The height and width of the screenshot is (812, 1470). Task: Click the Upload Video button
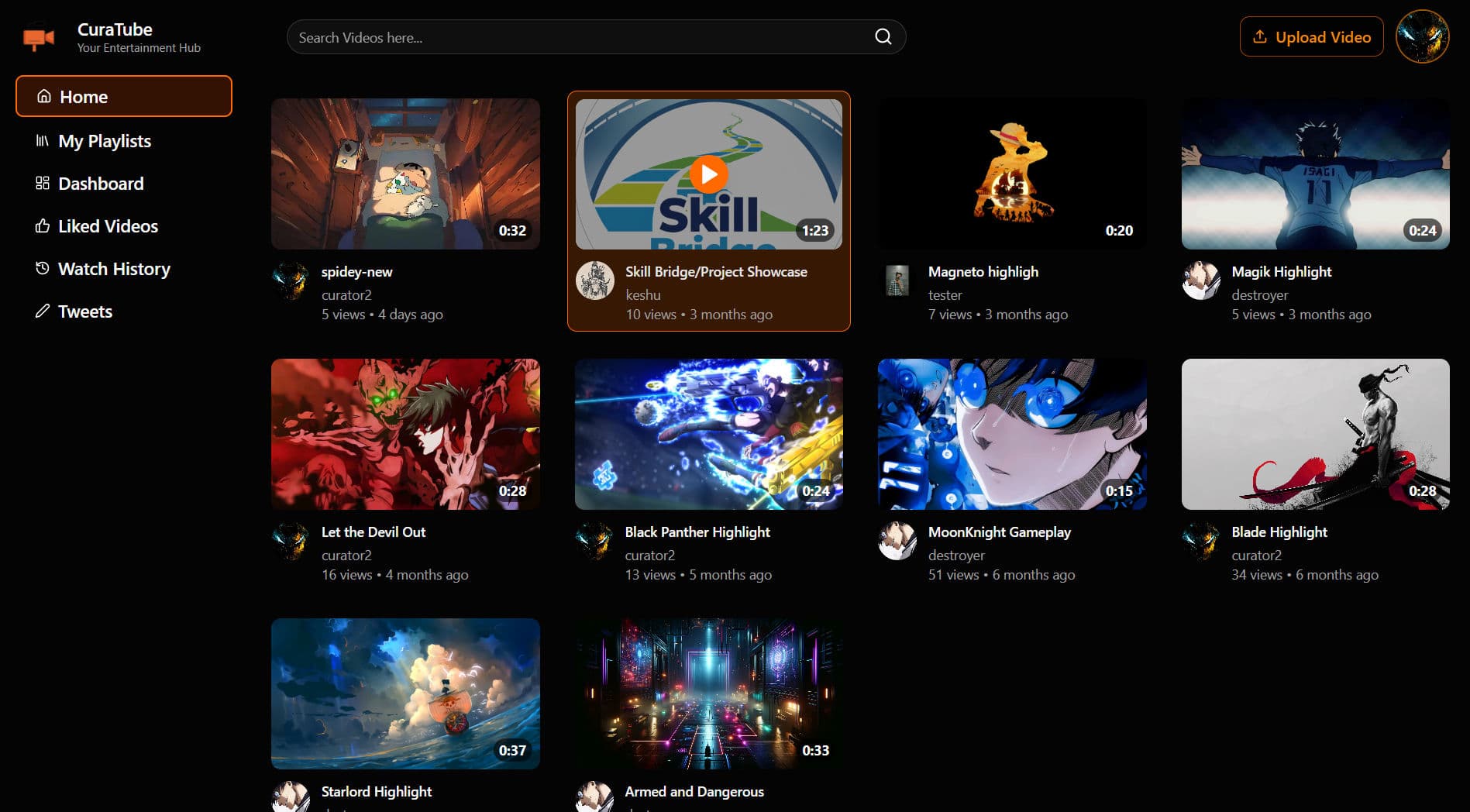(1311, 37)
